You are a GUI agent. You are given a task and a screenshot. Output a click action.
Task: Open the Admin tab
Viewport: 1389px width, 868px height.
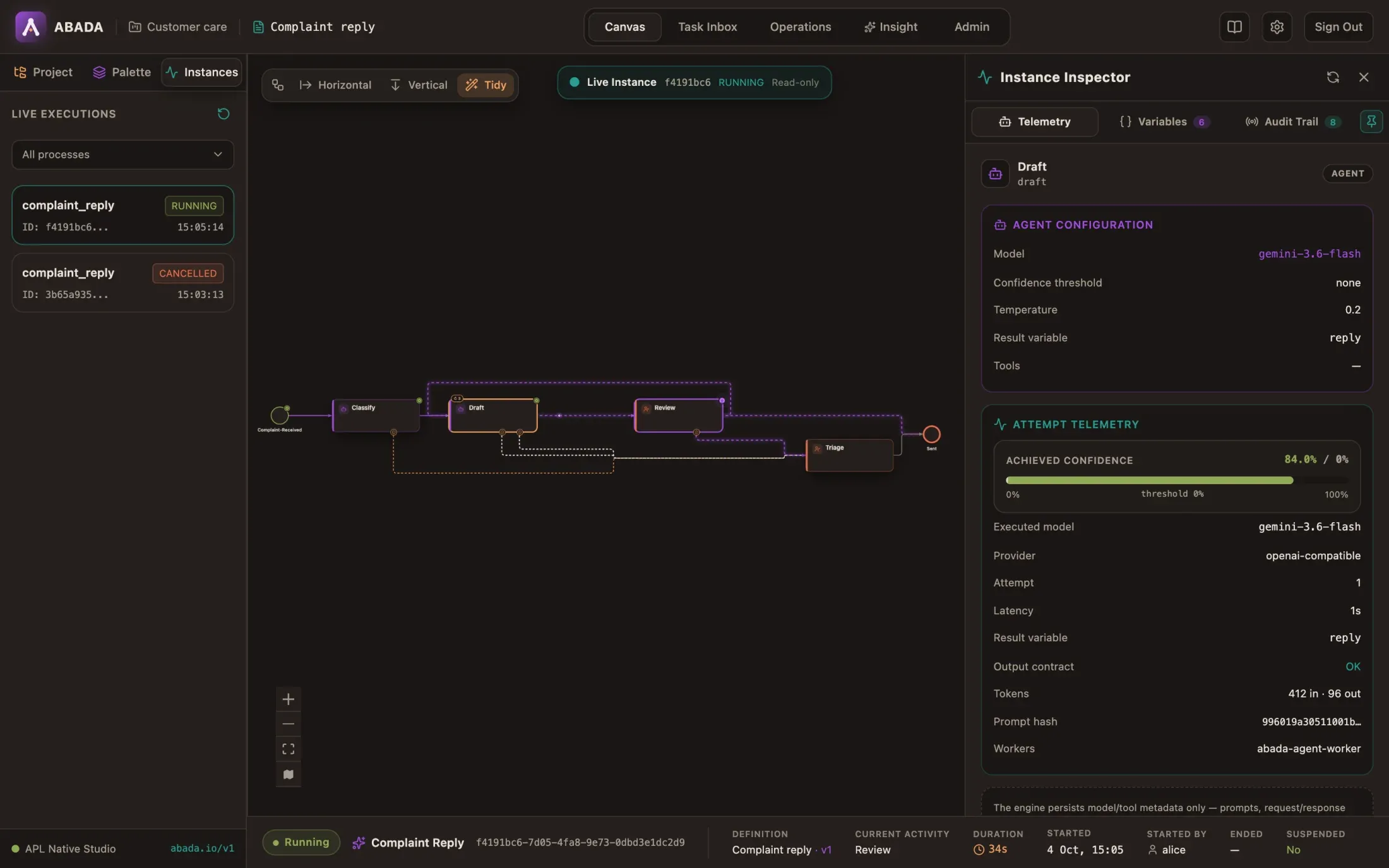(972, 27)
